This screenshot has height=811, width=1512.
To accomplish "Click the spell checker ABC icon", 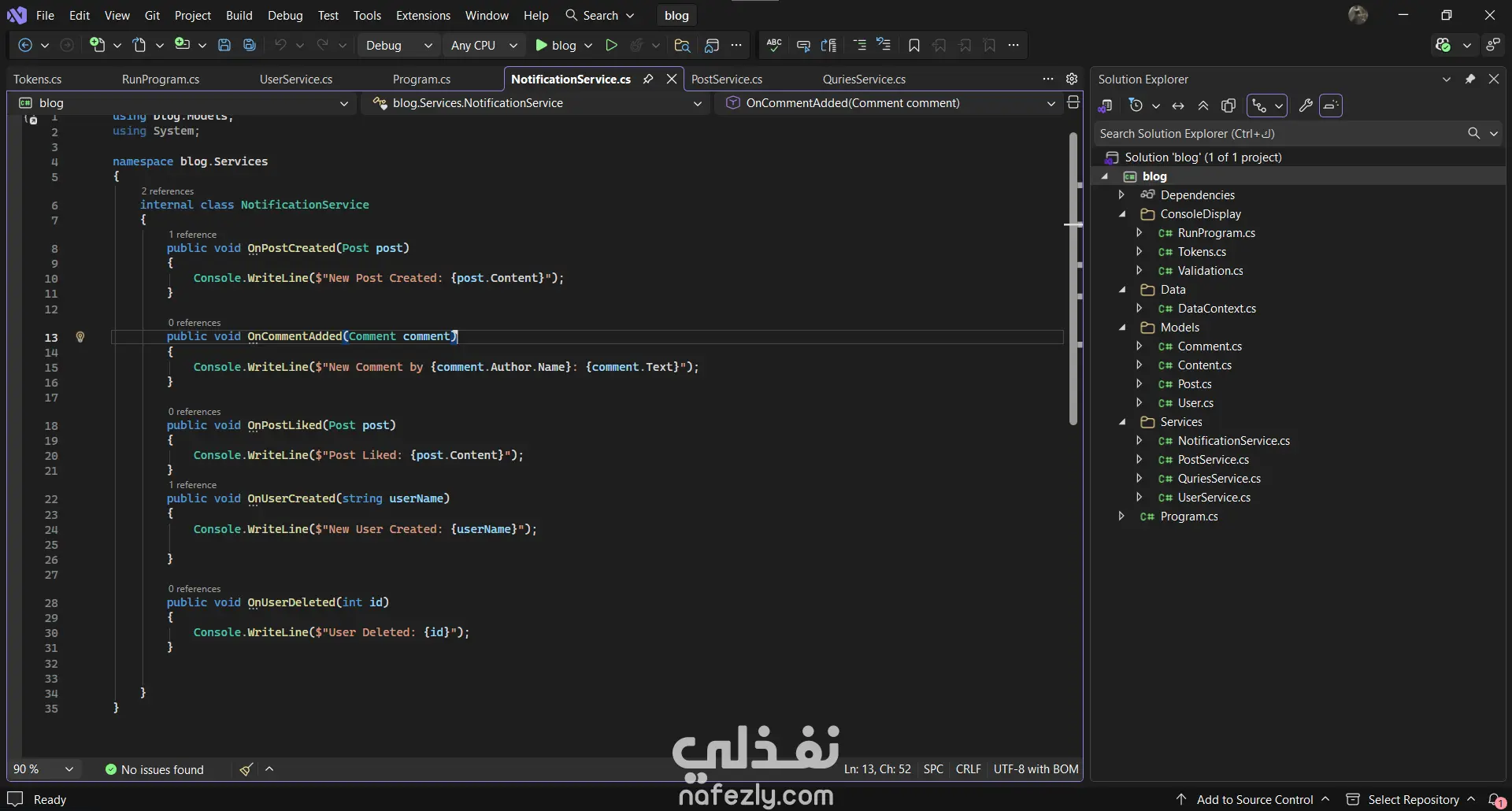I will 774,46.
